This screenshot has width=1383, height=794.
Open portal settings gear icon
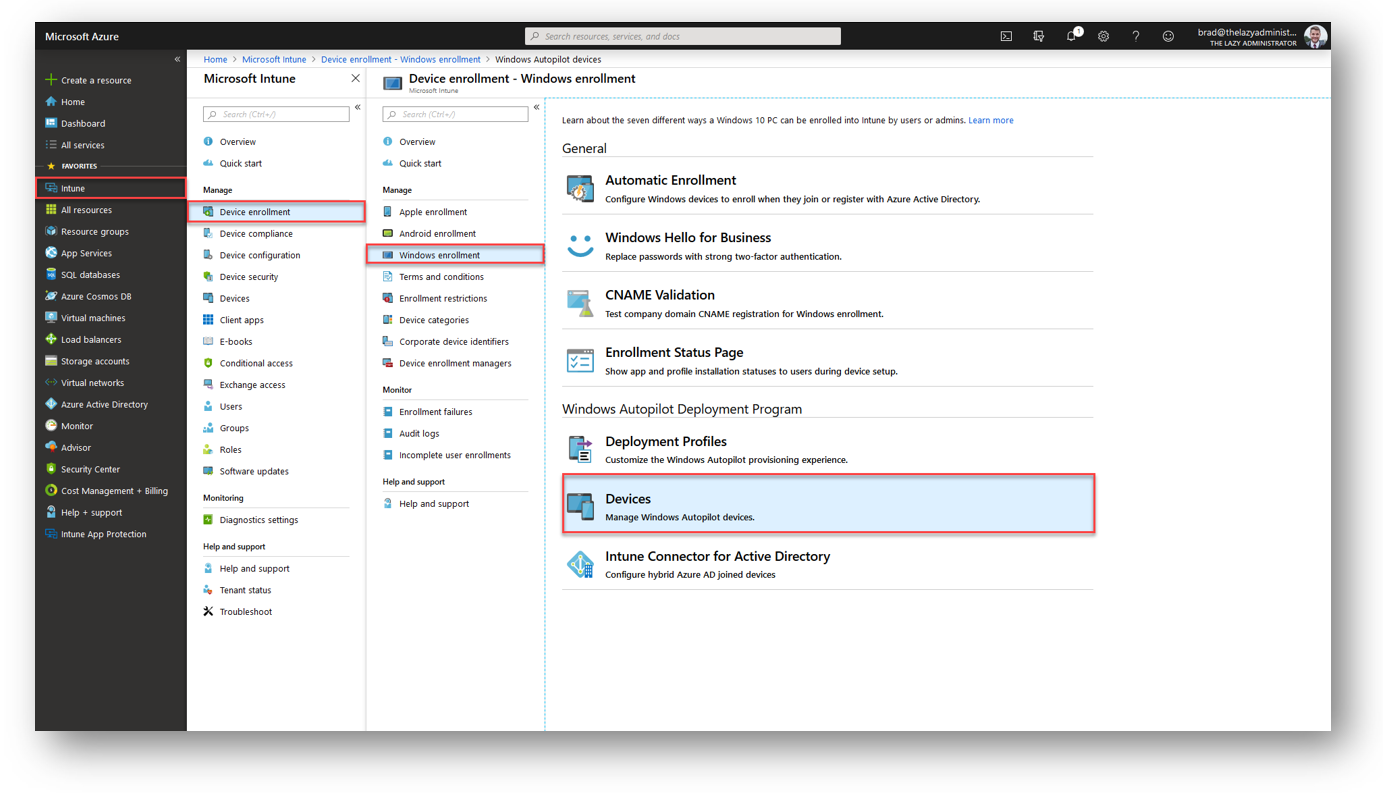click(1103, 36)
